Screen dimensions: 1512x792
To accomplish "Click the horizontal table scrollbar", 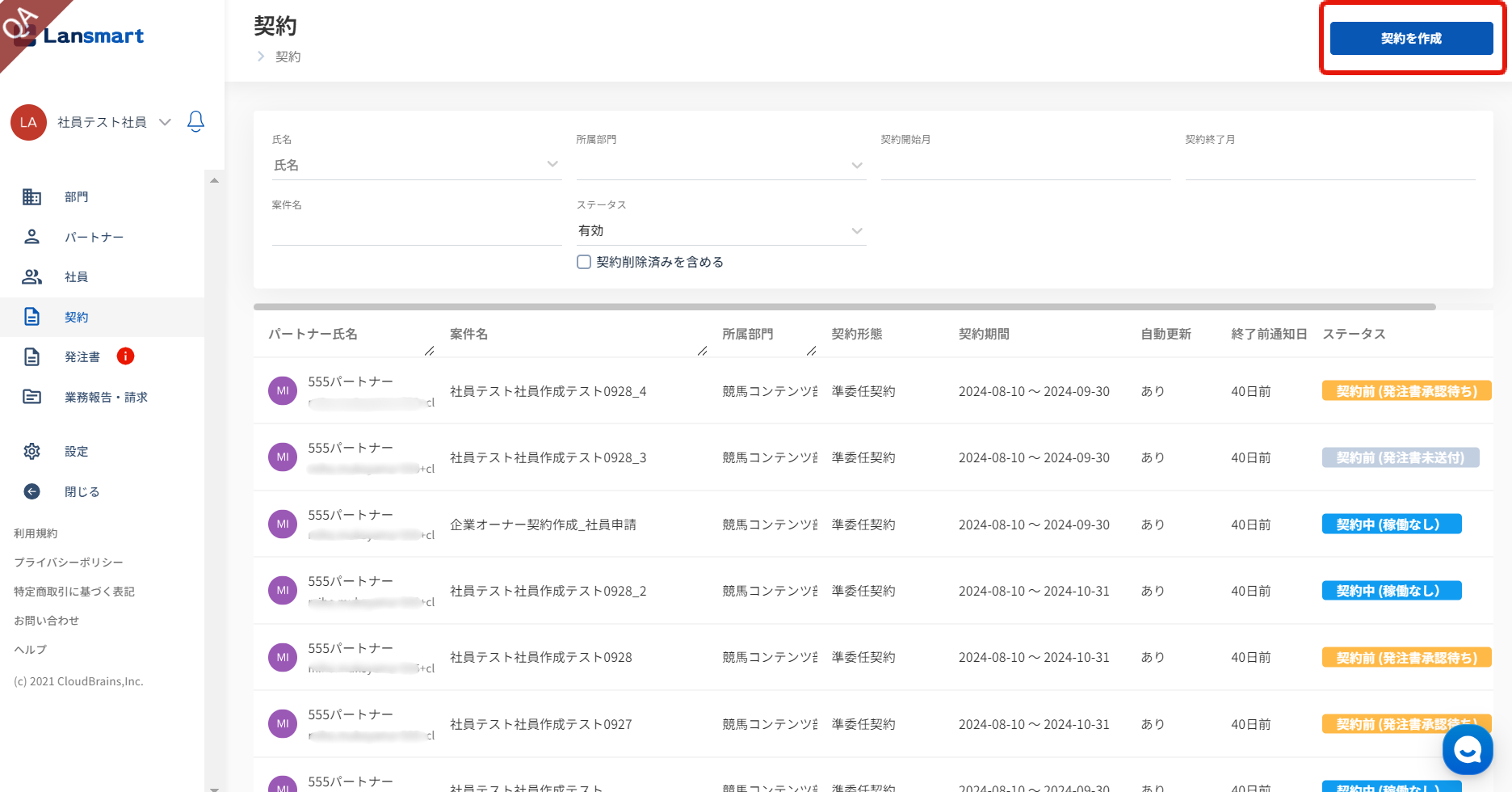I will [x=844, y=307].
